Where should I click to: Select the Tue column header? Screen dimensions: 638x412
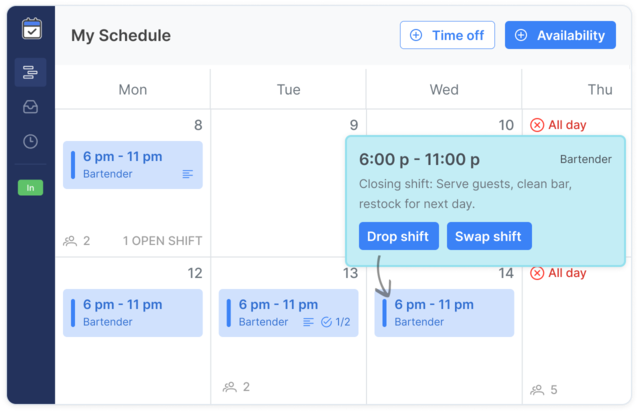point(288,90)
